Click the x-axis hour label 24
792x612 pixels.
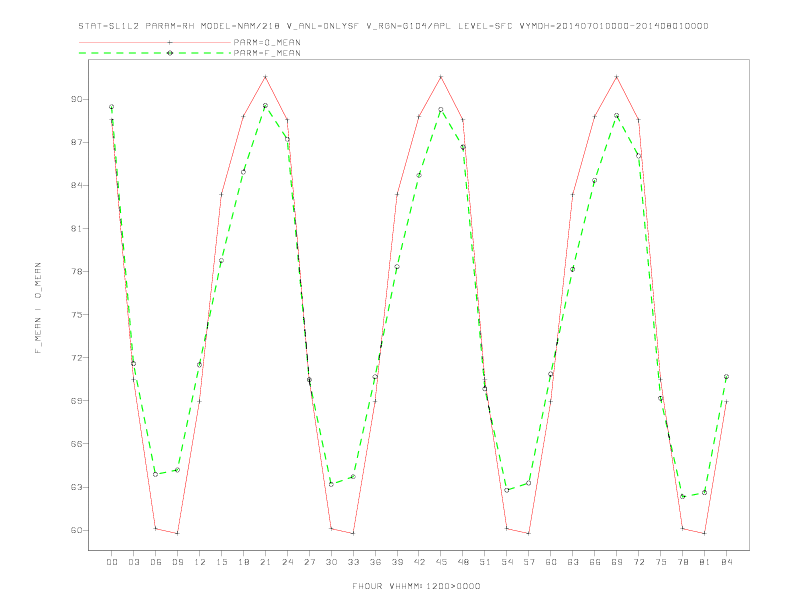[287, 562]
